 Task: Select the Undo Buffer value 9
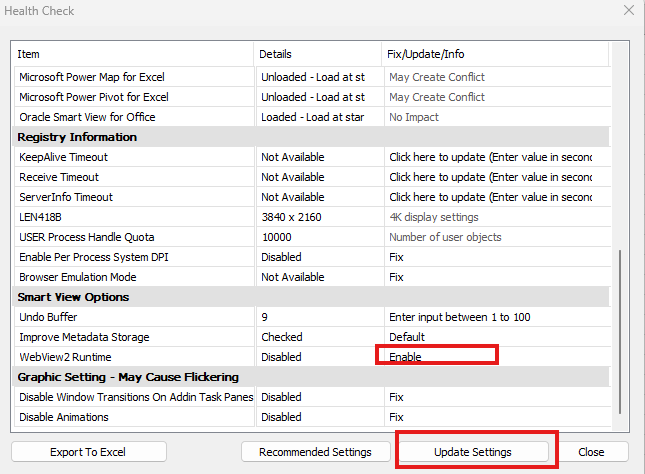tap(264, 317)
